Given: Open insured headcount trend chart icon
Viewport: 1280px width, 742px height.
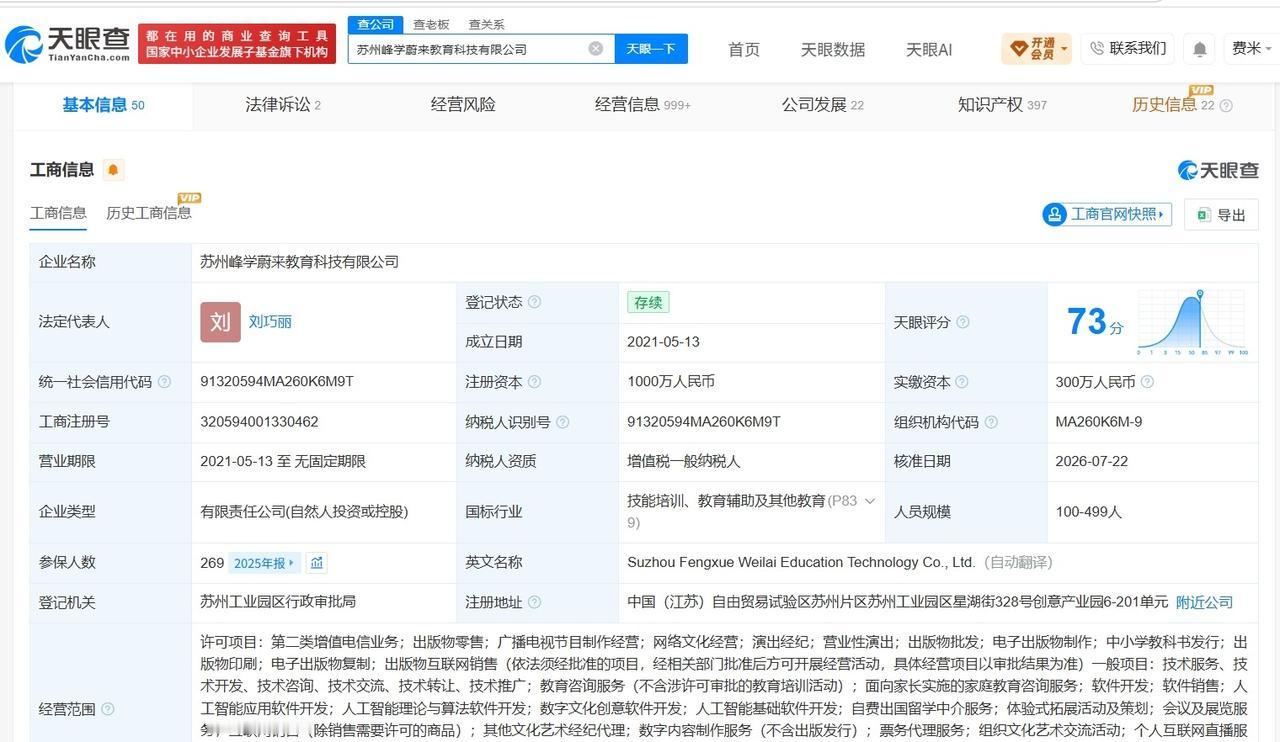Looking at the screenshot, I should coord(317,563).
